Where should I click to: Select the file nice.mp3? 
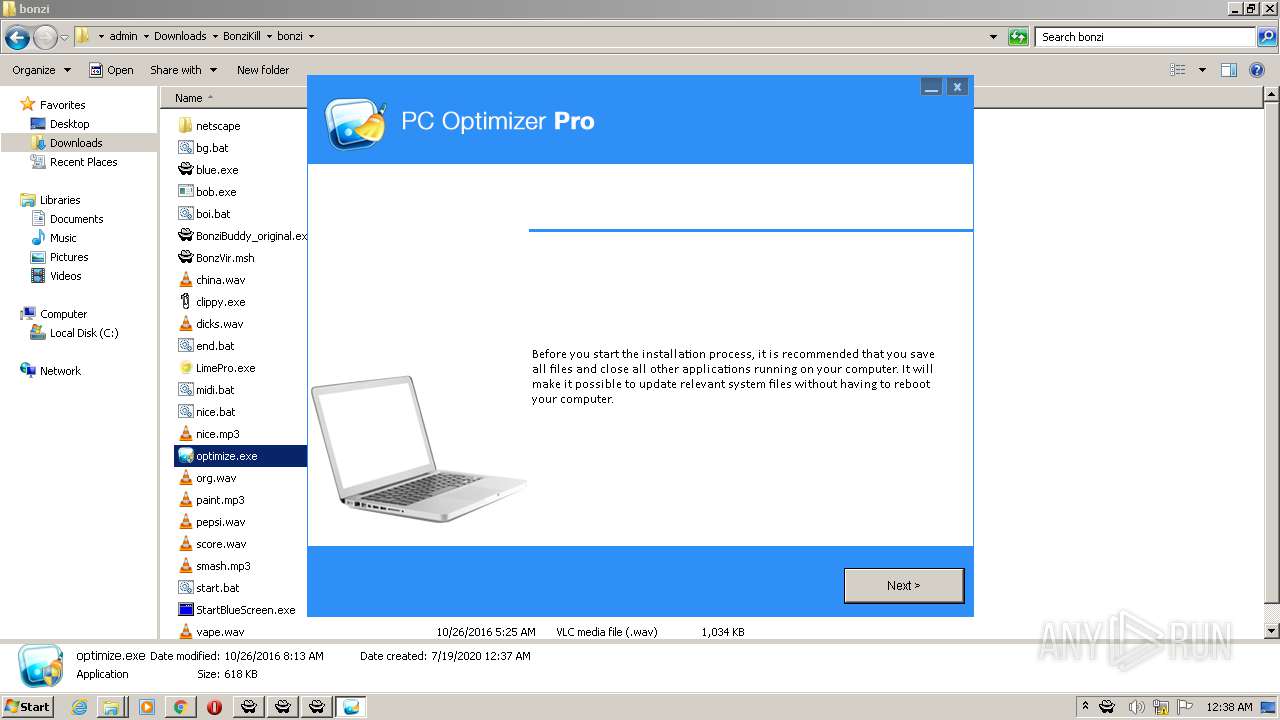point(218,434)
